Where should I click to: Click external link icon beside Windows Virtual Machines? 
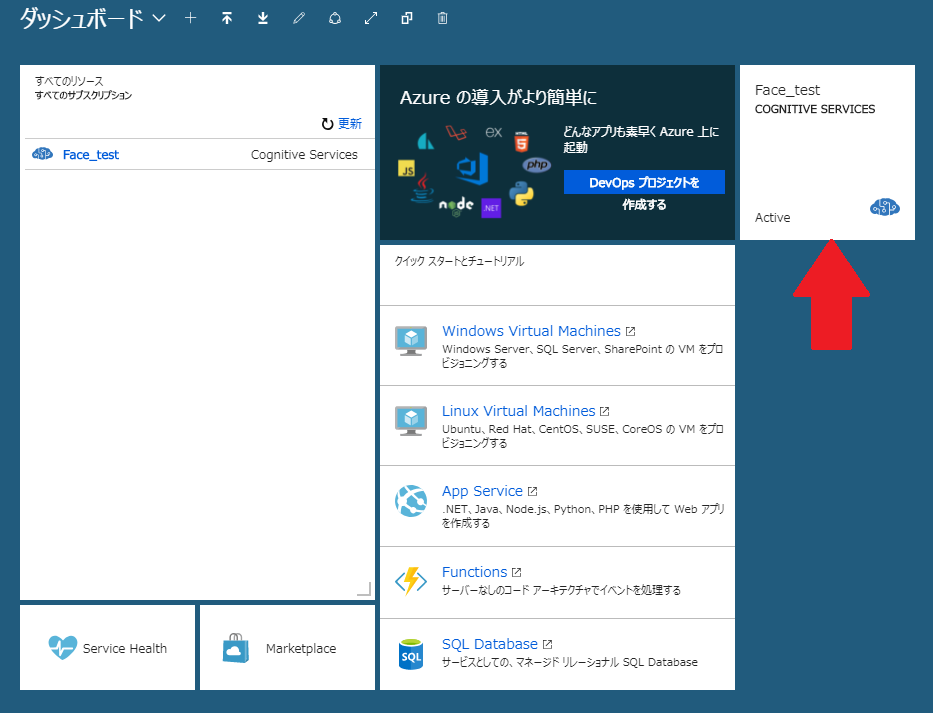click(631, 332)
